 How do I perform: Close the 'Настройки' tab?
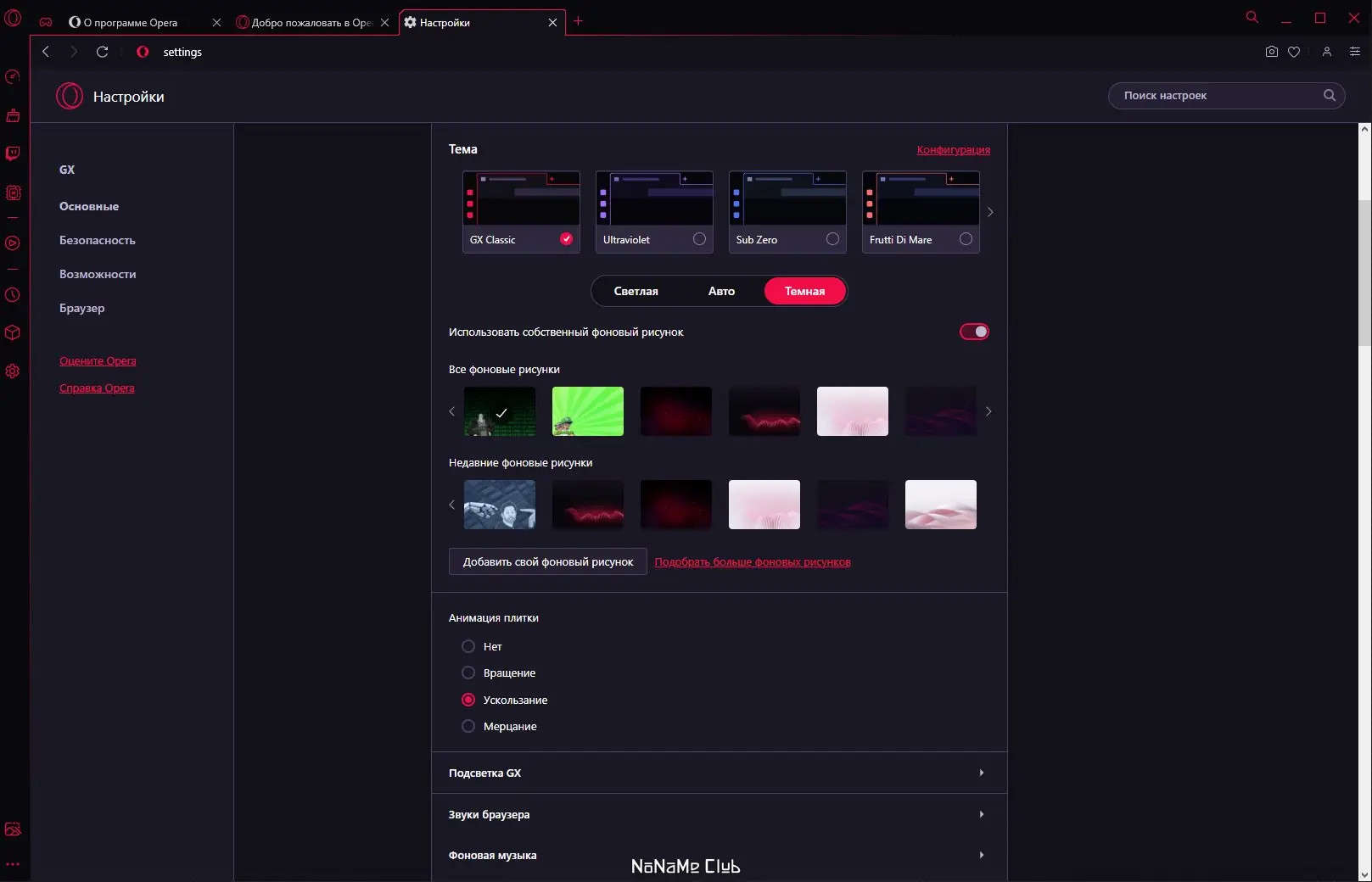click(x=552, y=23)
